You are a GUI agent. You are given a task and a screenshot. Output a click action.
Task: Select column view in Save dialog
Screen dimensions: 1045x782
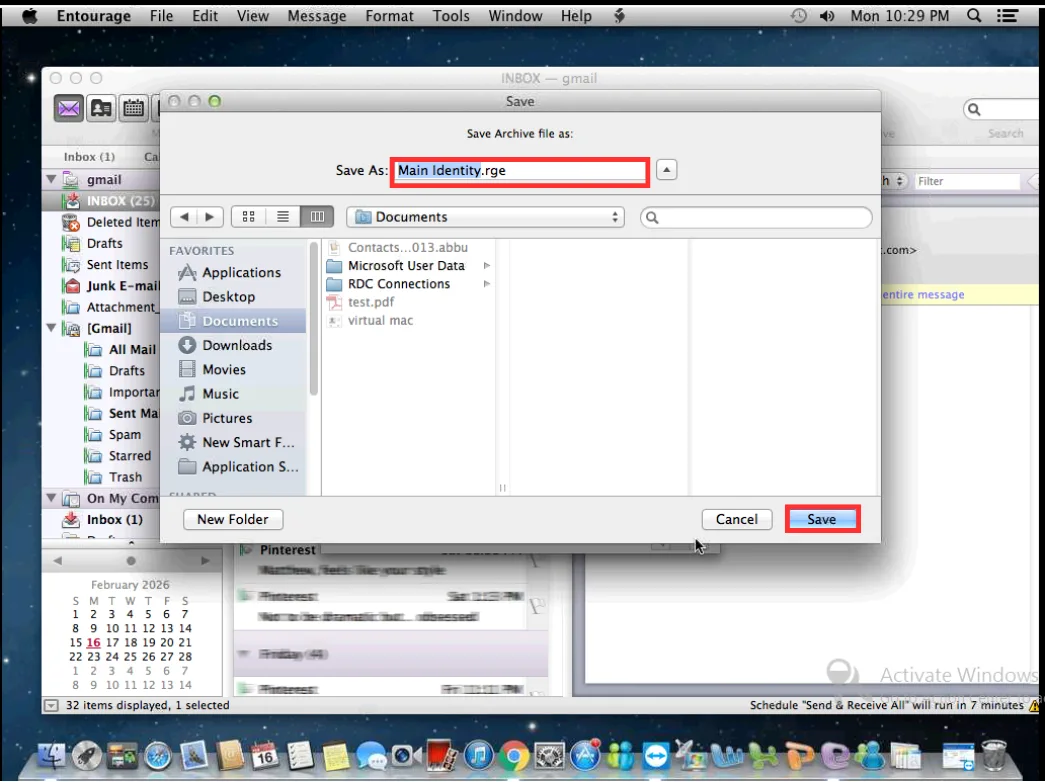(317, 217)
